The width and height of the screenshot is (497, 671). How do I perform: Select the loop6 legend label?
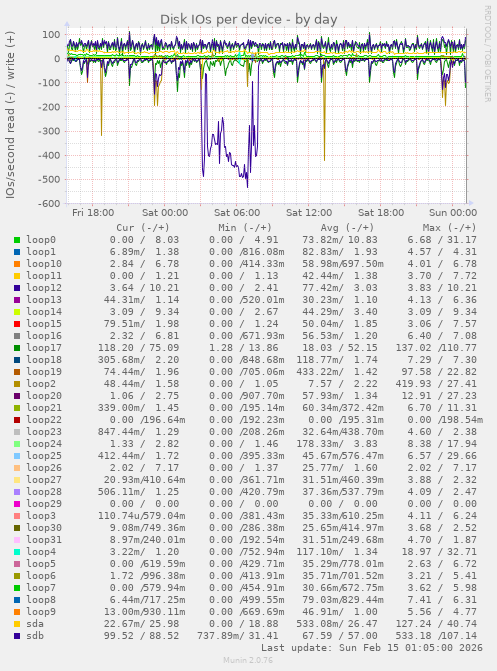click(x=41, y=576)
